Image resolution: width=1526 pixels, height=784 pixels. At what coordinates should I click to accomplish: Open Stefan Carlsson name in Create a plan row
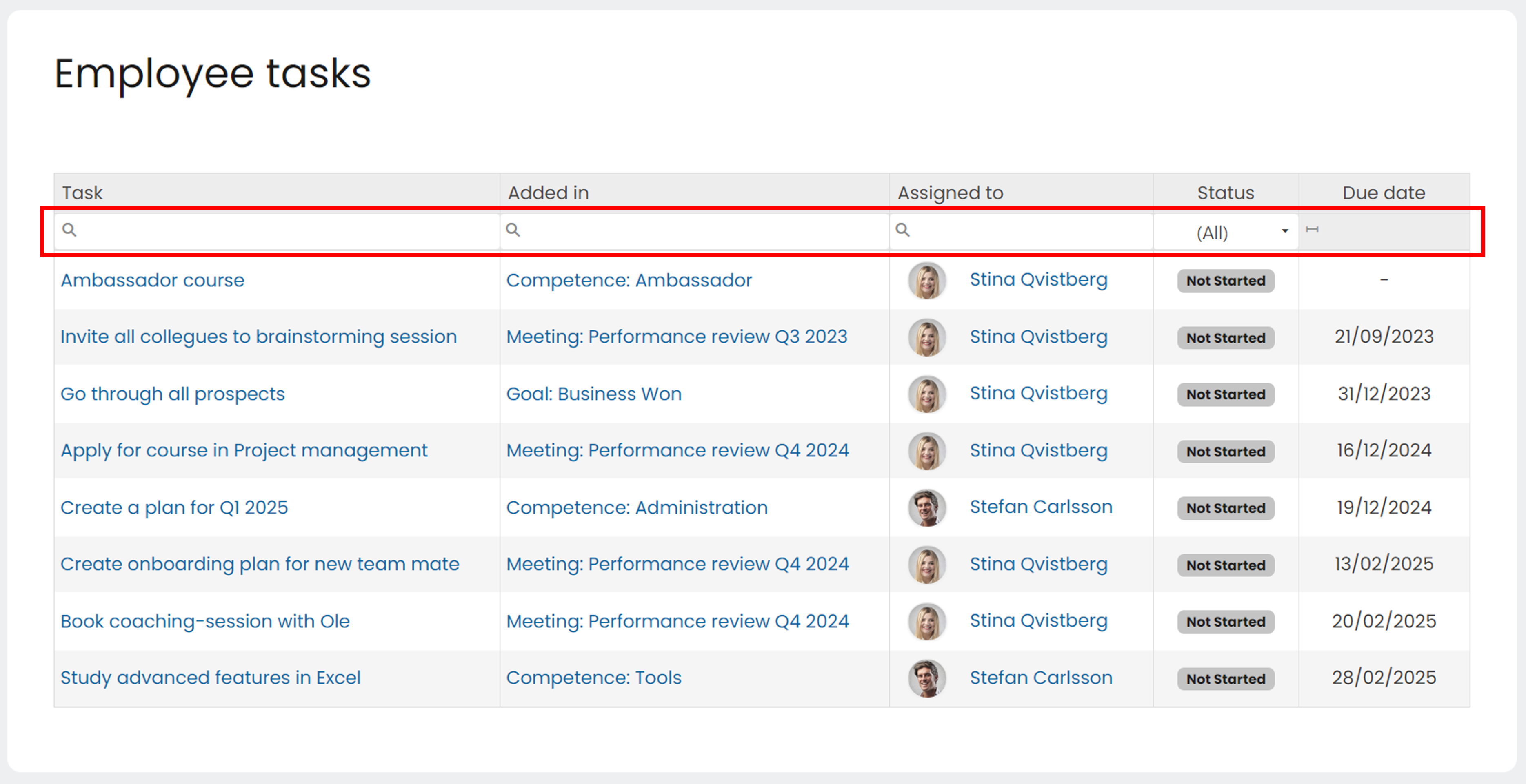point(1041,507)
